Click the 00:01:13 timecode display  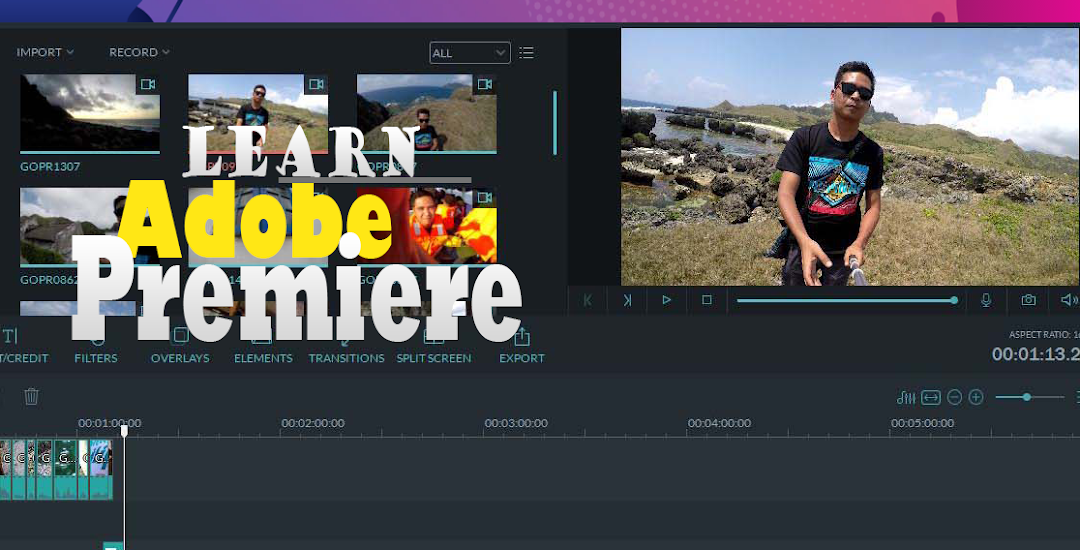(1036, 355)
